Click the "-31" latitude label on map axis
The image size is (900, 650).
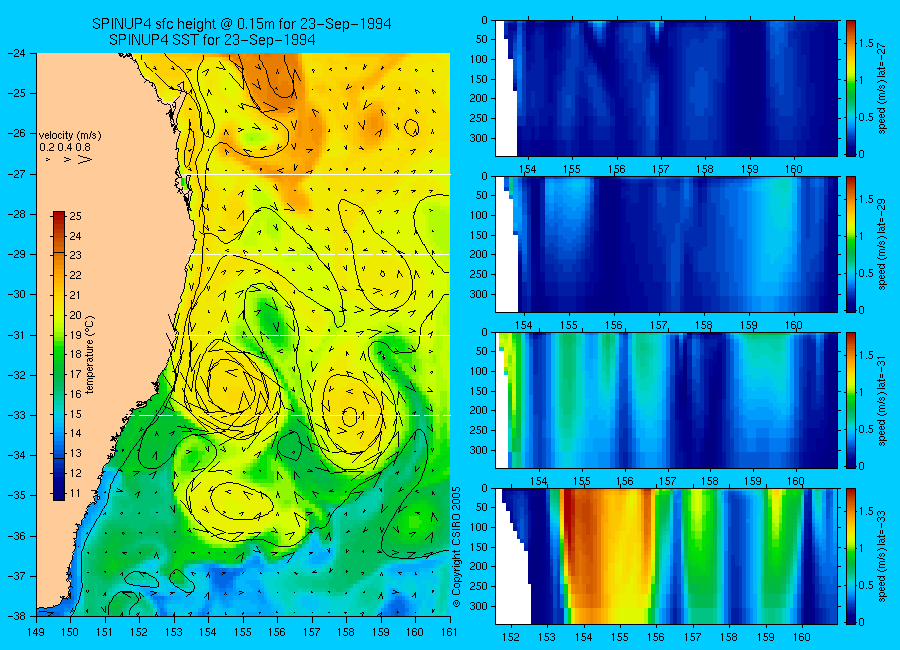pyautogui.click(x=17, y=335)
